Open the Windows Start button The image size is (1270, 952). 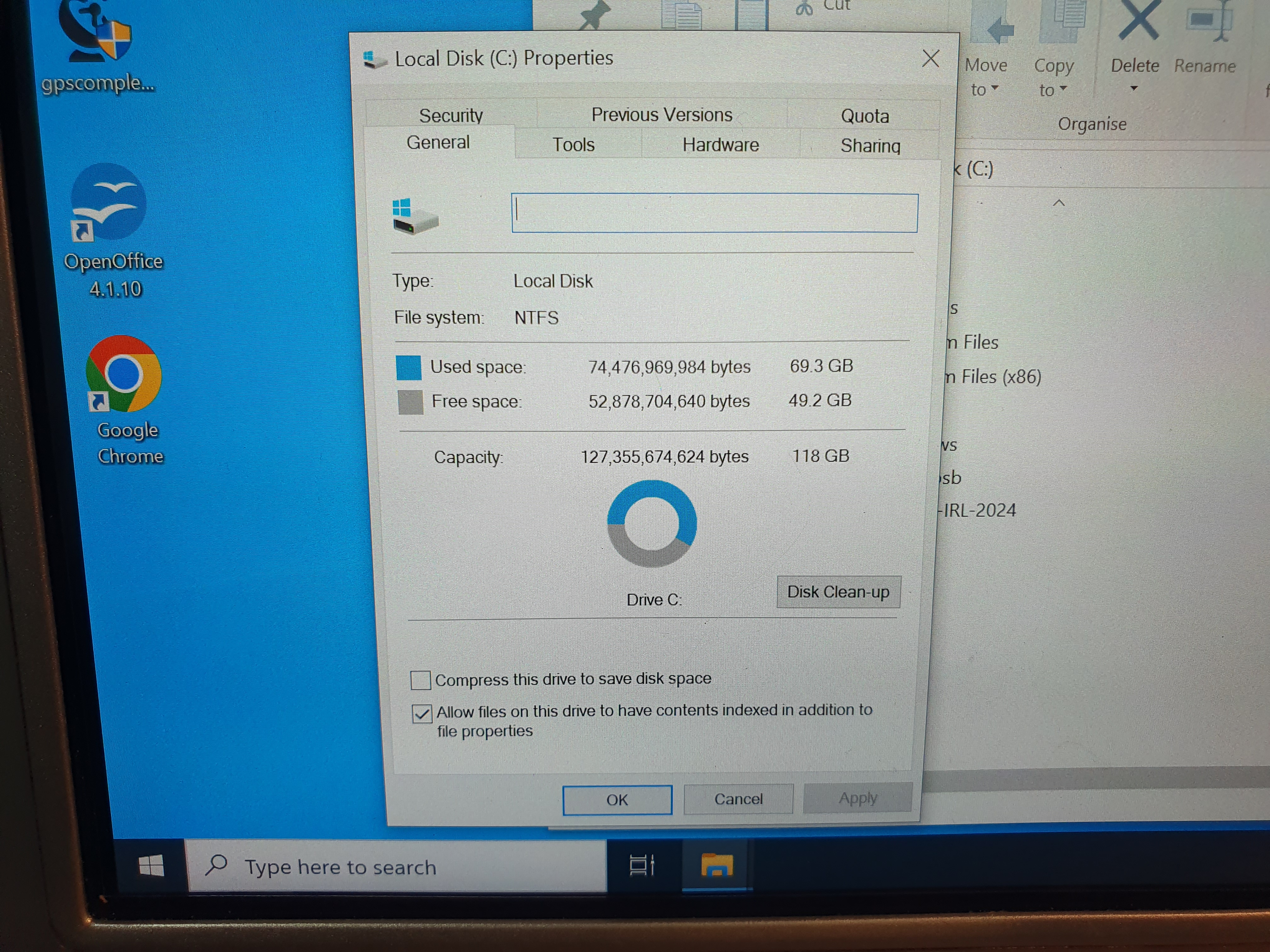[x=152, y=865]
